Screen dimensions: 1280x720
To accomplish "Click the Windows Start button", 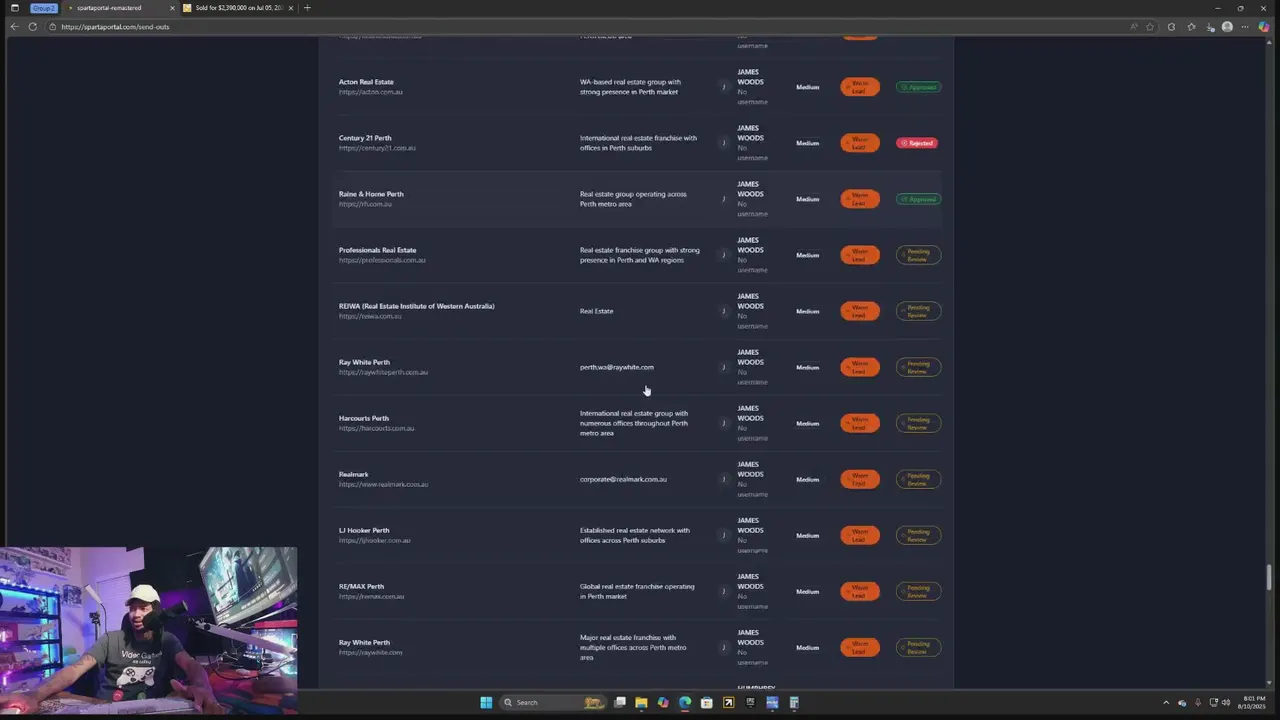I will (486, 702).
